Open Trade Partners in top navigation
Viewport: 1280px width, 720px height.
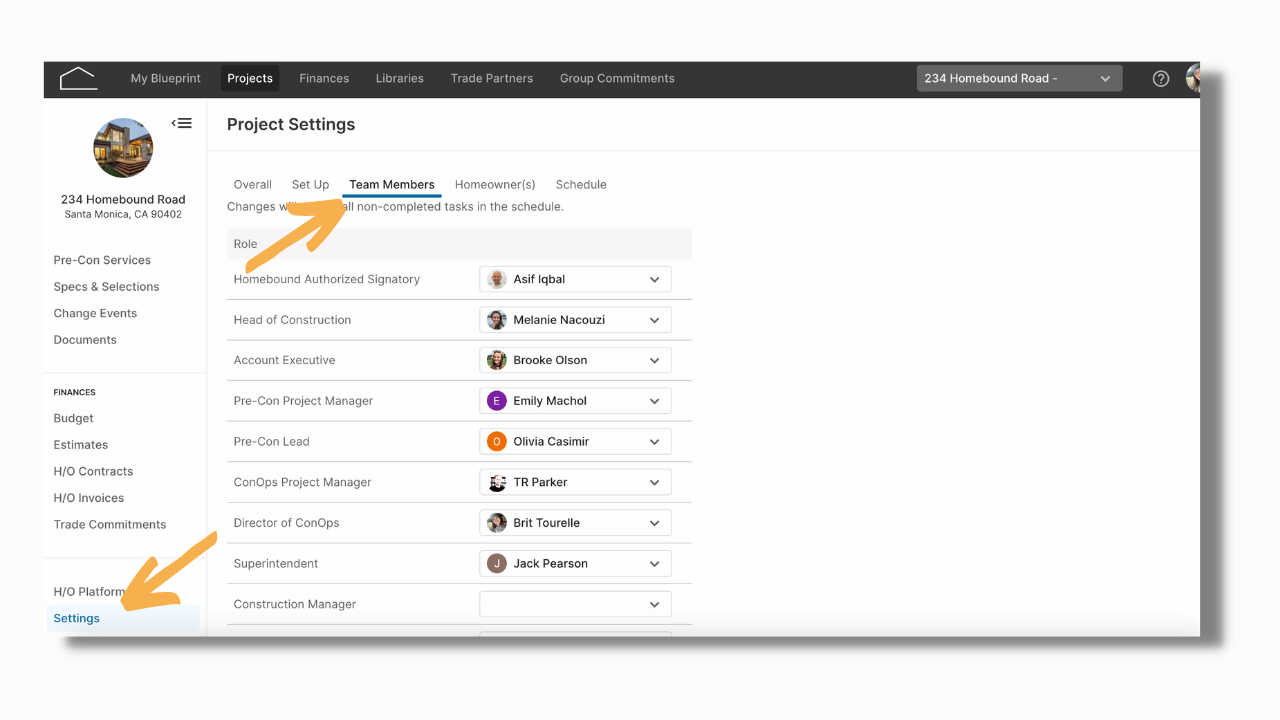tap(492, 78)
